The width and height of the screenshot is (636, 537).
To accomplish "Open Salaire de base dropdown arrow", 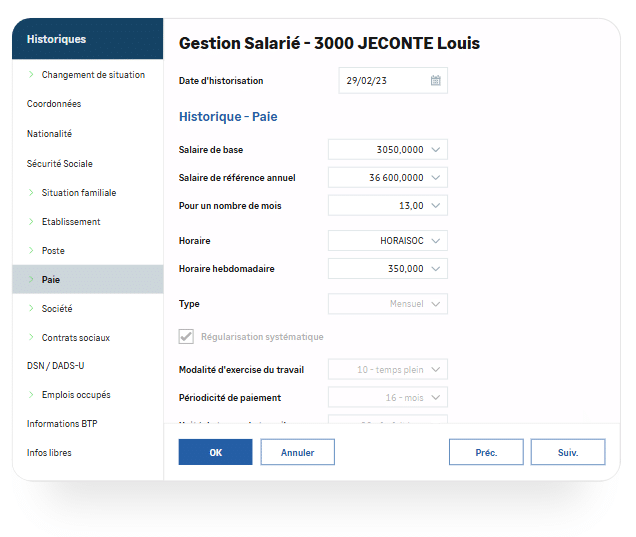I will pyautogui.click(x=436, y=150).
